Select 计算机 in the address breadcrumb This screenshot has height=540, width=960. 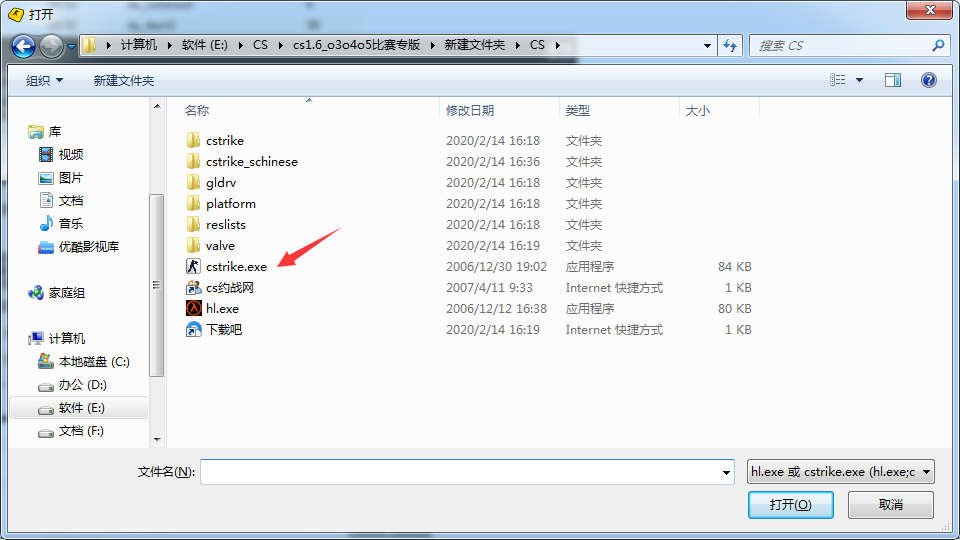tap(138, 45)
